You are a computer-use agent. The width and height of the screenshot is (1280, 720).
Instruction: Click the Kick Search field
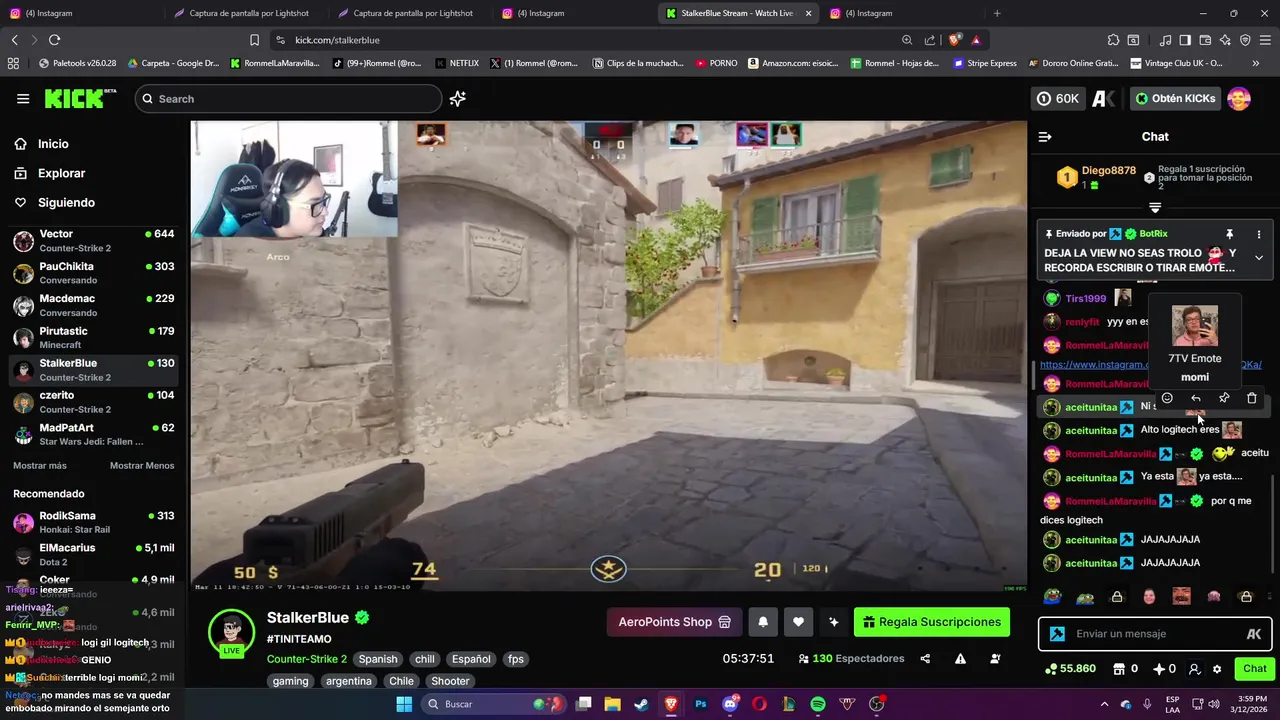tap(288, 99)
